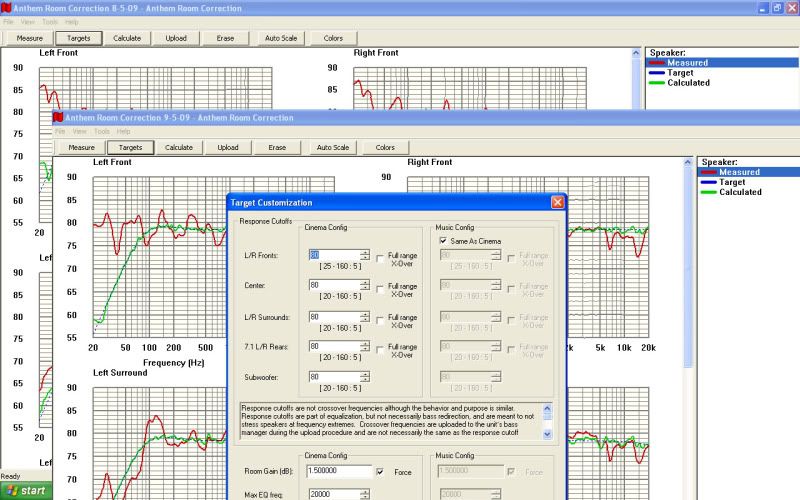Close the Target Customization dialog

pyautogui.click(x=557, y=202)
